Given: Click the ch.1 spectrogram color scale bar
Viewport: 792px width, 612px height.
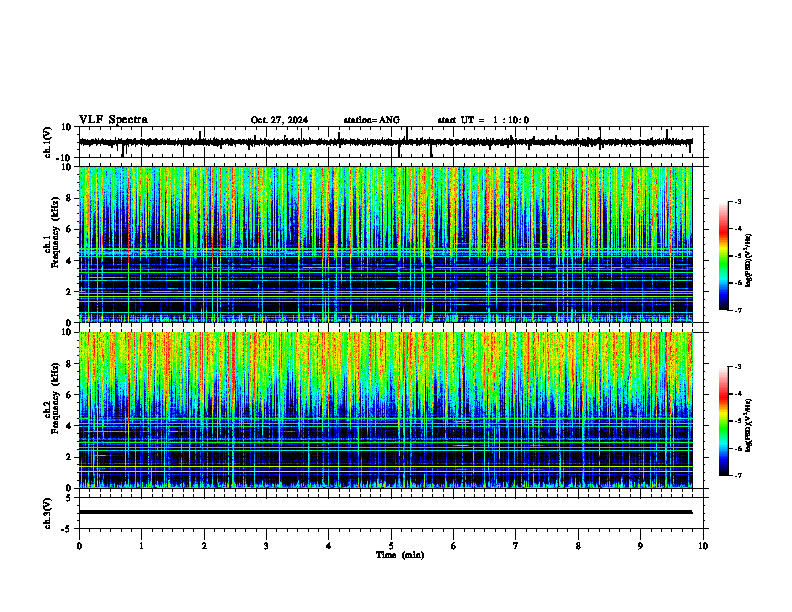Looking at the screenshot, I should click(724, 256).
